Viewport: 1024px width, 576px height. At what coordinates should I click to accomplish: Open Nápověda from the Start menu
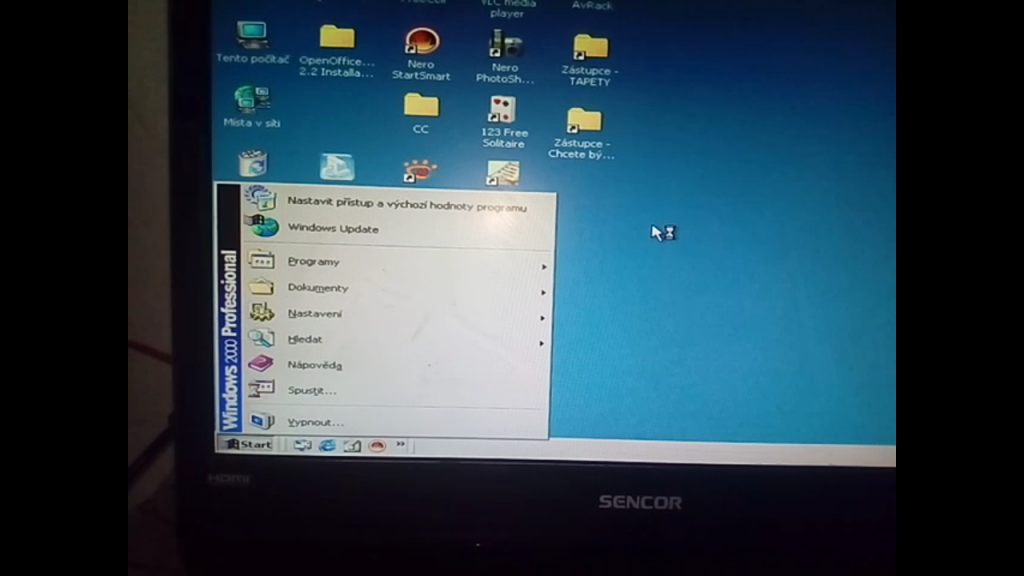tap(396, 365)
